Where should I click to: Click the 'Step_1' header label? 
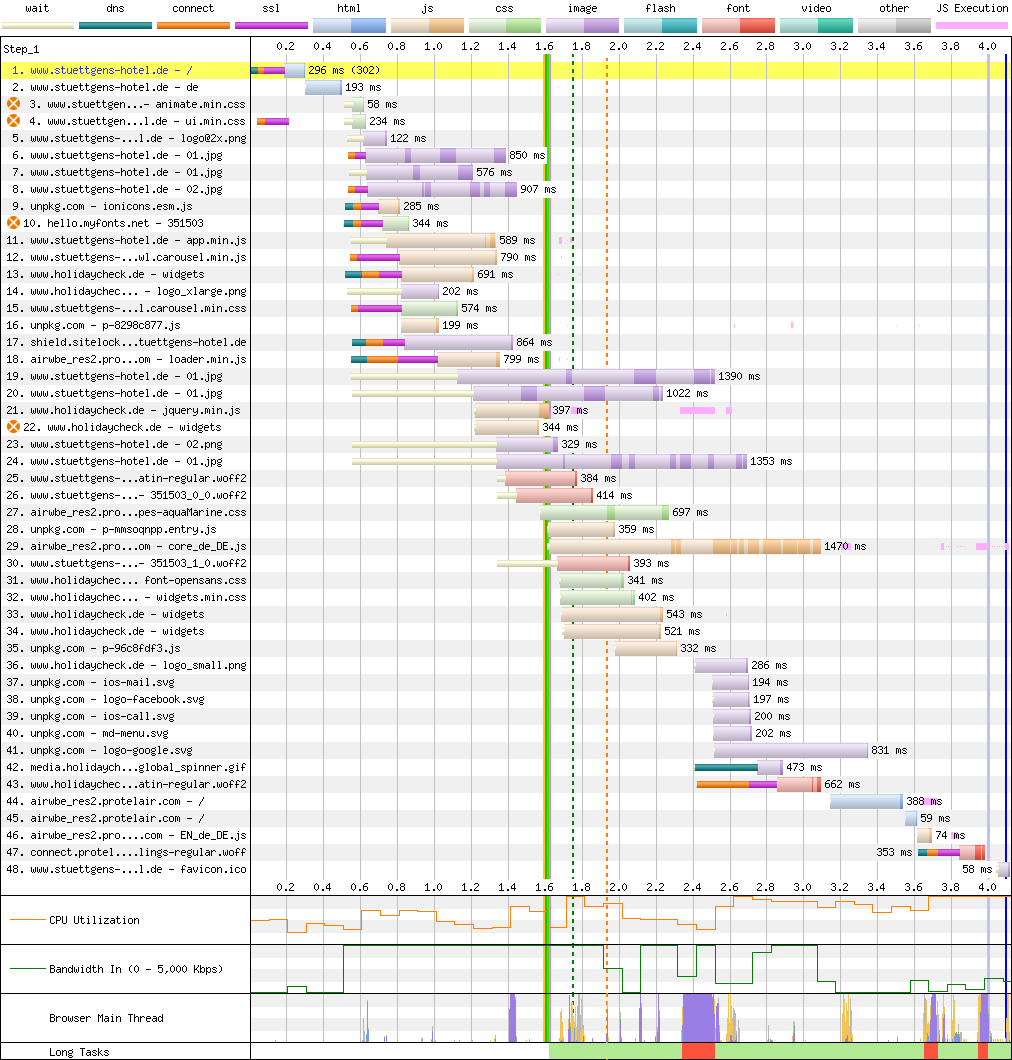click(21, 49)
